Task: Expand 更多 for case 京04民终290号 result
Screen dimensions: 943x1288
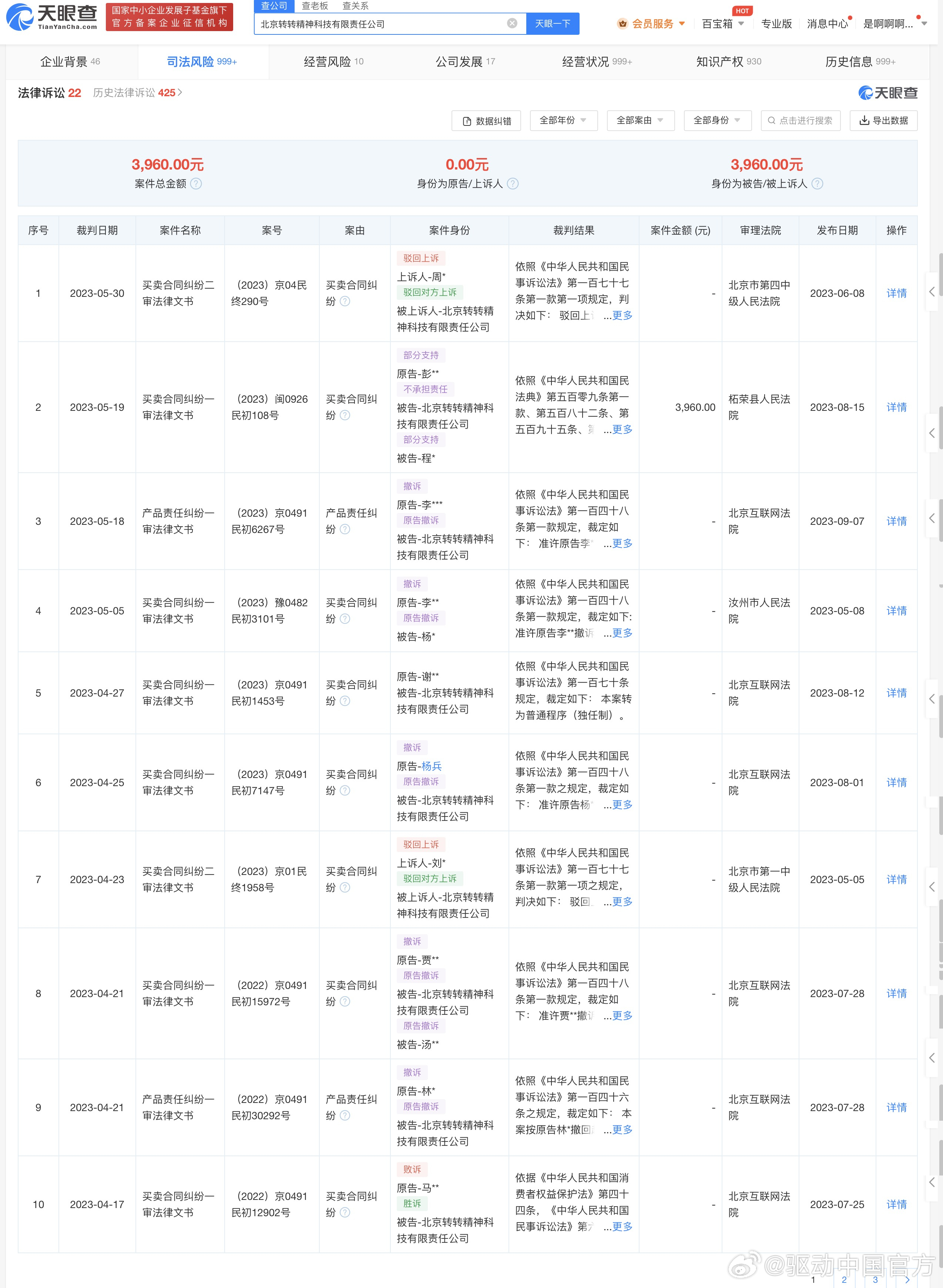Action: [622, 316]
